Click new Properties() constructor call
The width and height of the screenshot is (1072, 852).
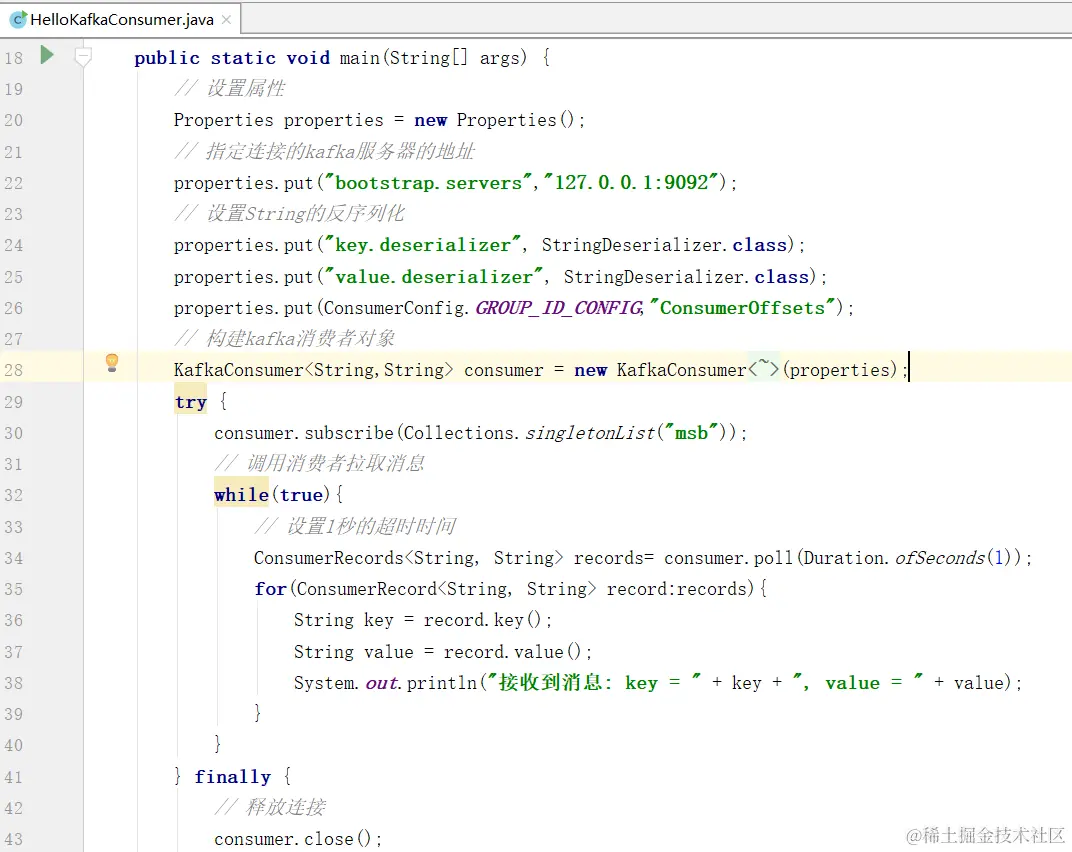point(494,120)
